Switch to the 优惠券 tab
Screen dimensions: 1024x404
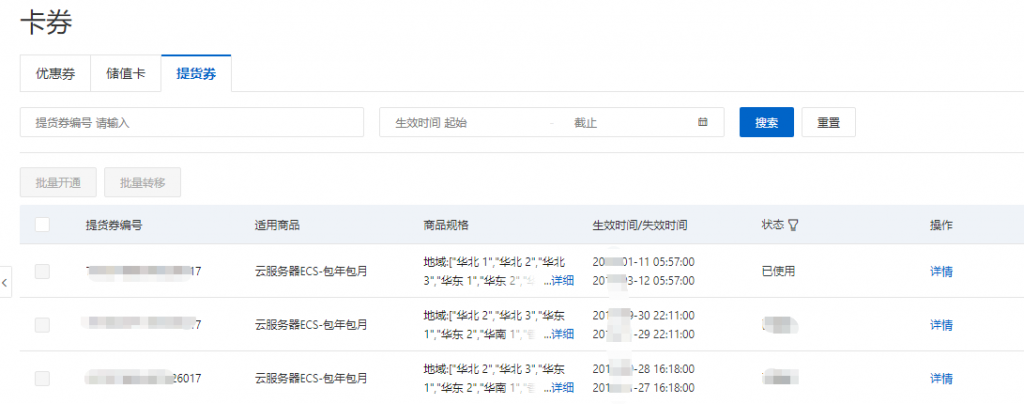point(55,73)
